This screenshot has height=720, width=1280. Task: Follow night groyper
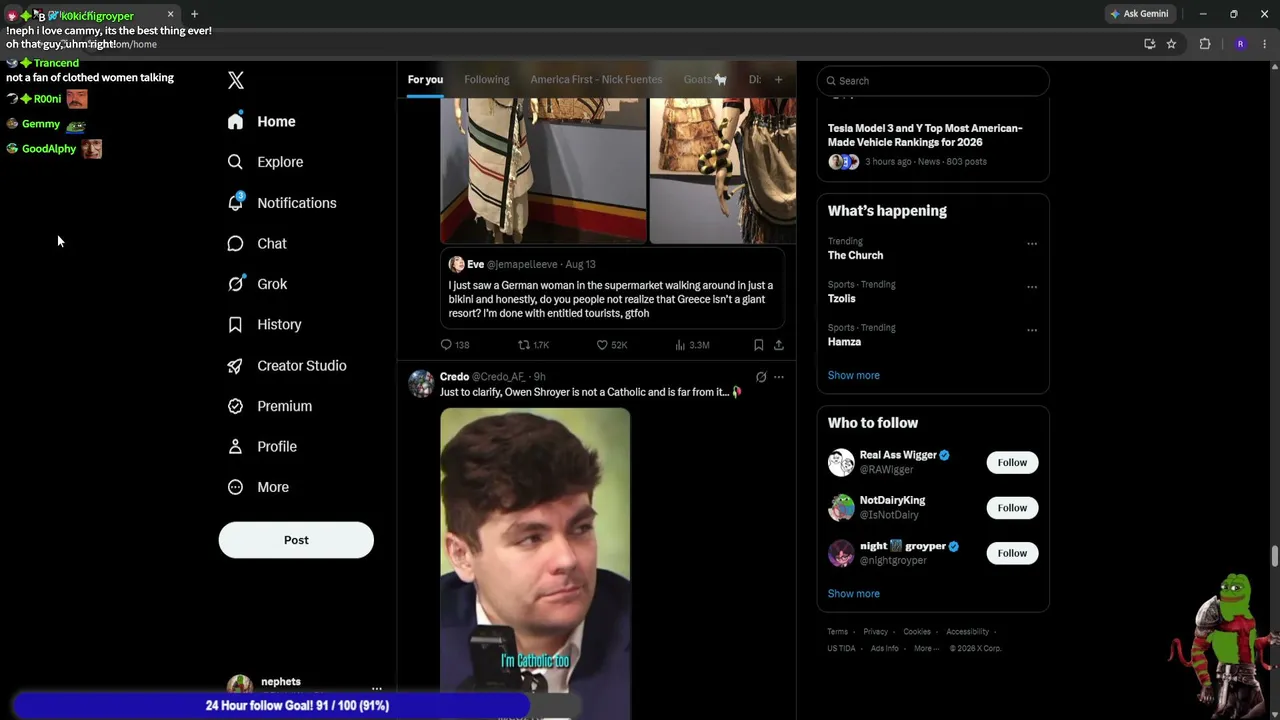point(1012,553)
